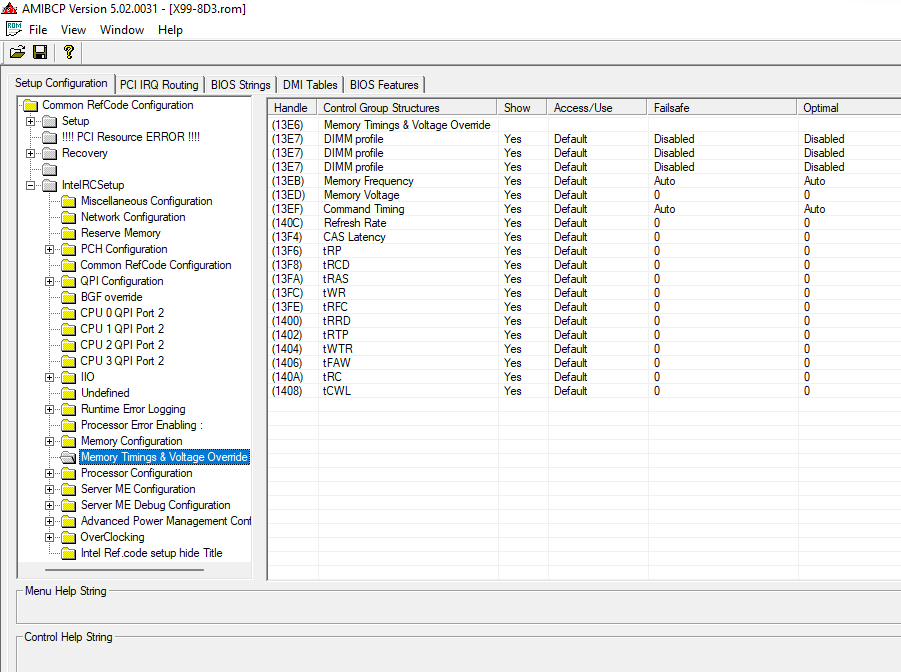Switch to the PCI IRQ Routing tab
The width and height of the screenshot is (901, 672).
159,85
